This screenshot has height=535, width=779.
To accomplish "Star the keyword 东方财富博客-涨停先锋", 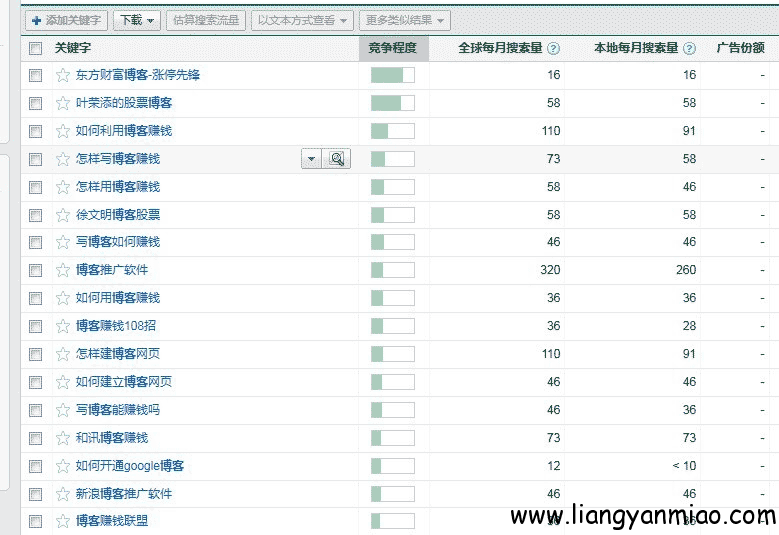I will [x=63, y=76].
